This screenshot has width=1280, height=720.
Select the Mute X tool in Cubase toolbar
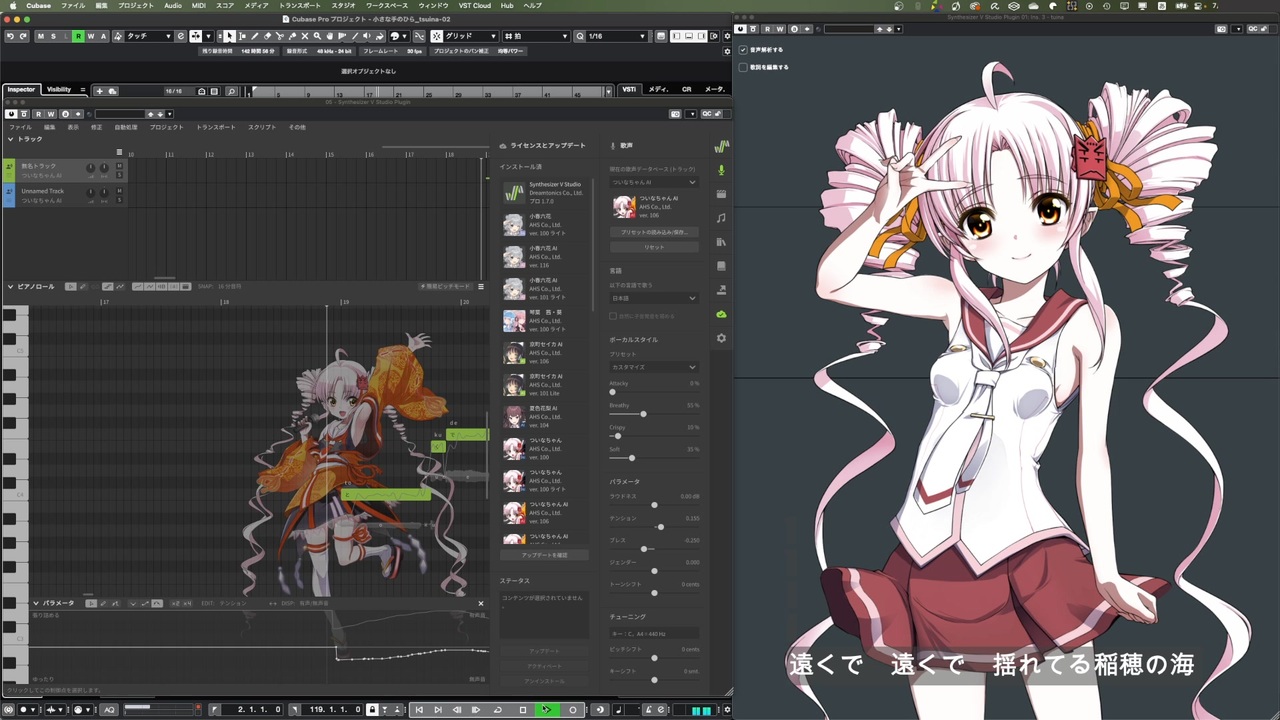[305, 36]
